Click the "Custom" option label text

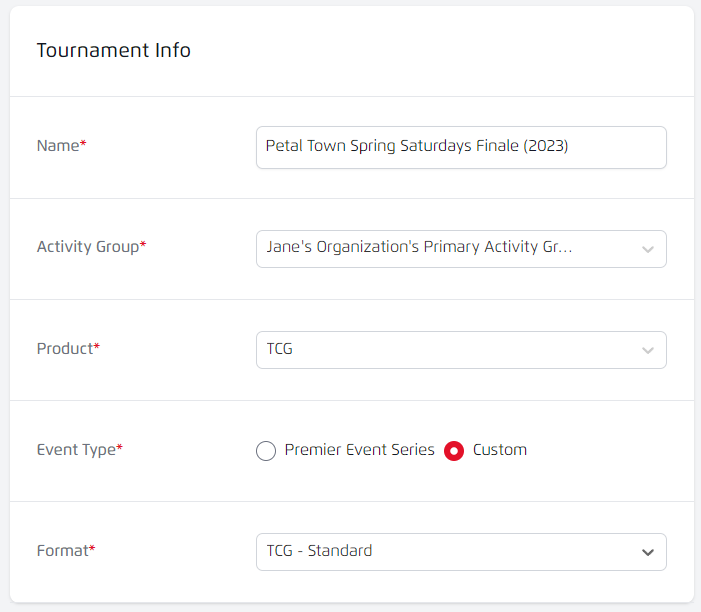pos(499,450)
